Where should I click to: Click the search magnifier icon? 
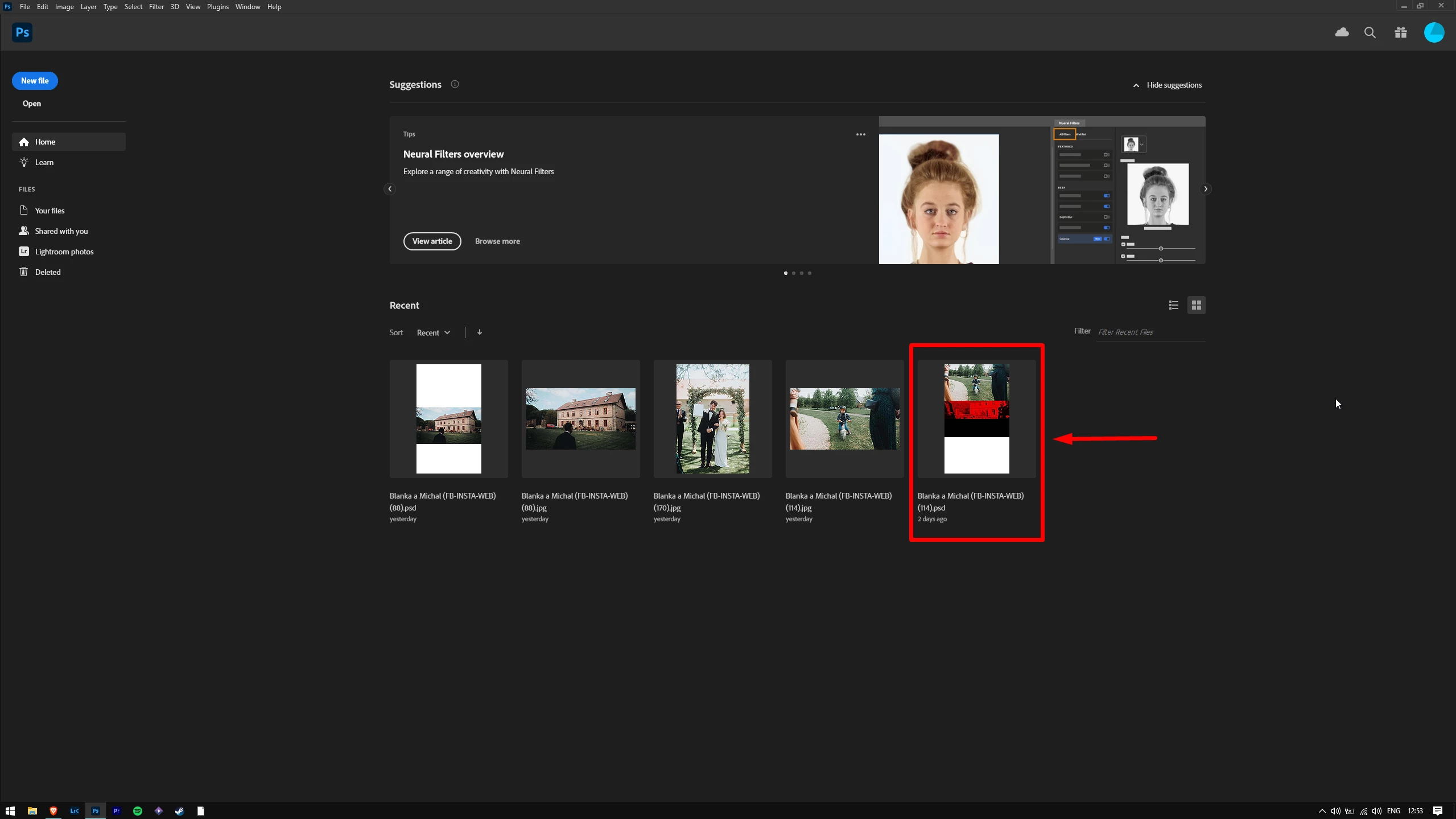(1370, 32)
